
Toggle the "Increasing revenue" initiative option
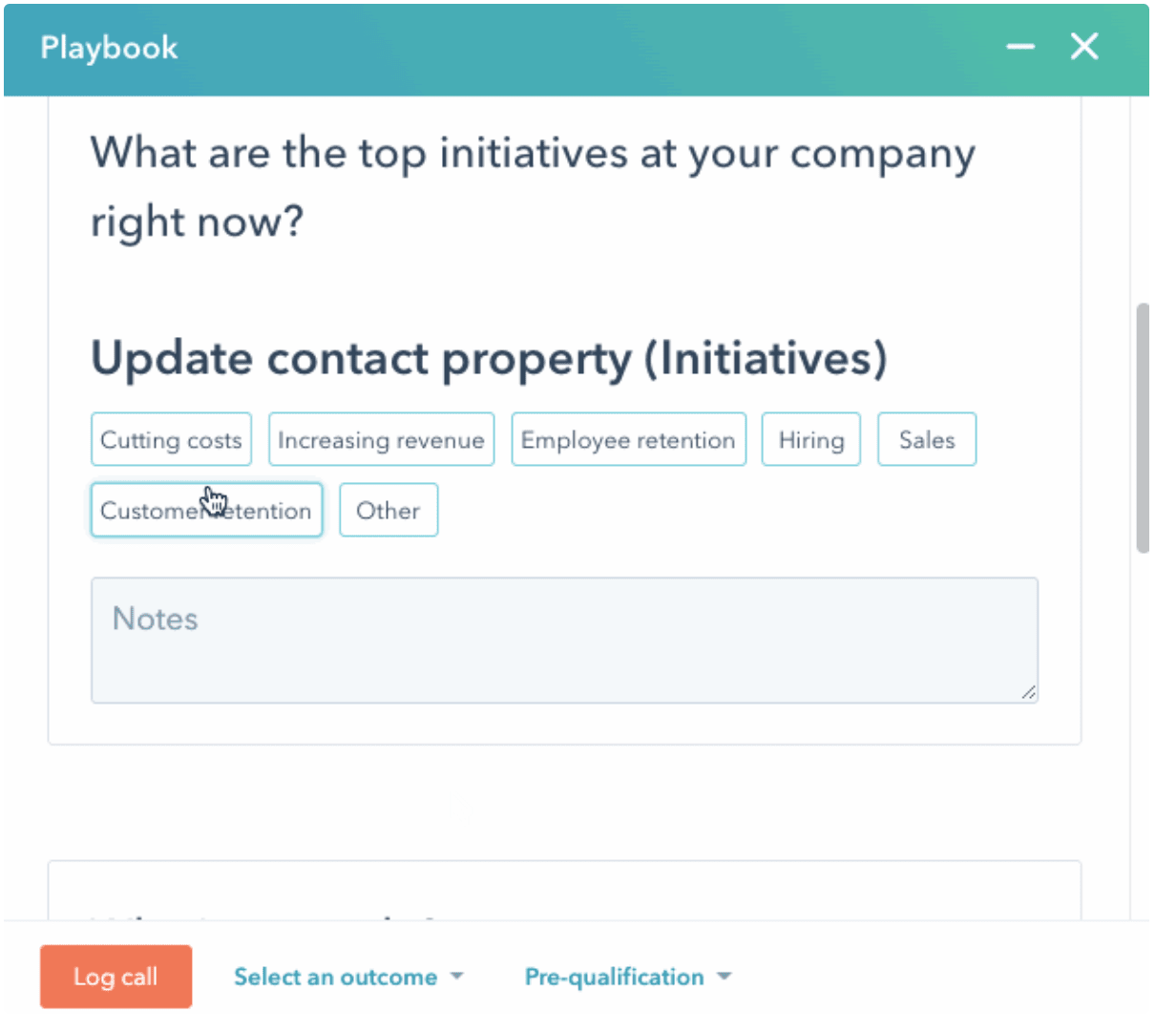click(x=381, y=439)
